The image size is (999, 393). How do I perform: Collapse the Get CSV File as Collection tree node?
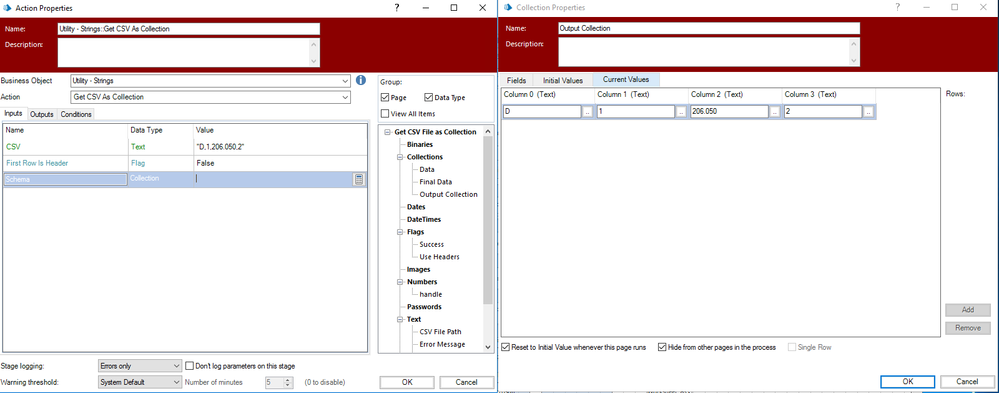point(387,132)
